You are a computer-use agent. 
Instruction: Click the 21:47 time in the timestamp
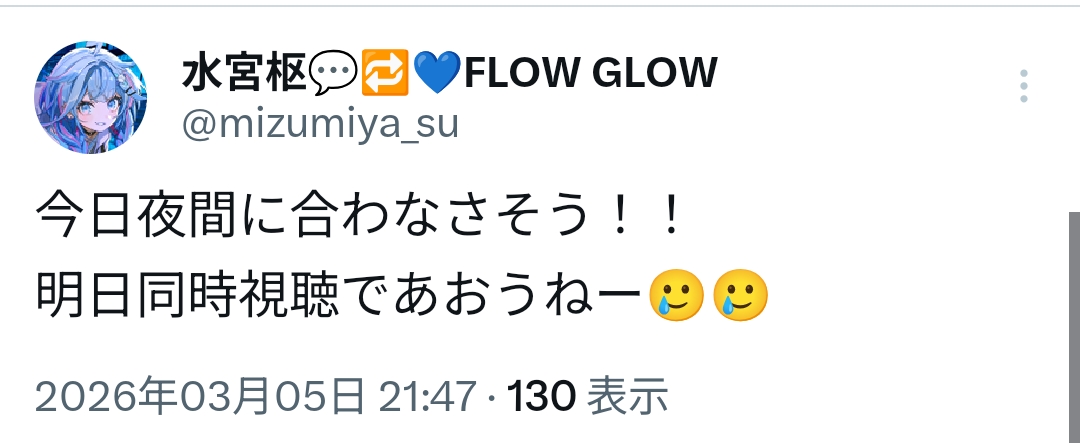click(428, 397)
